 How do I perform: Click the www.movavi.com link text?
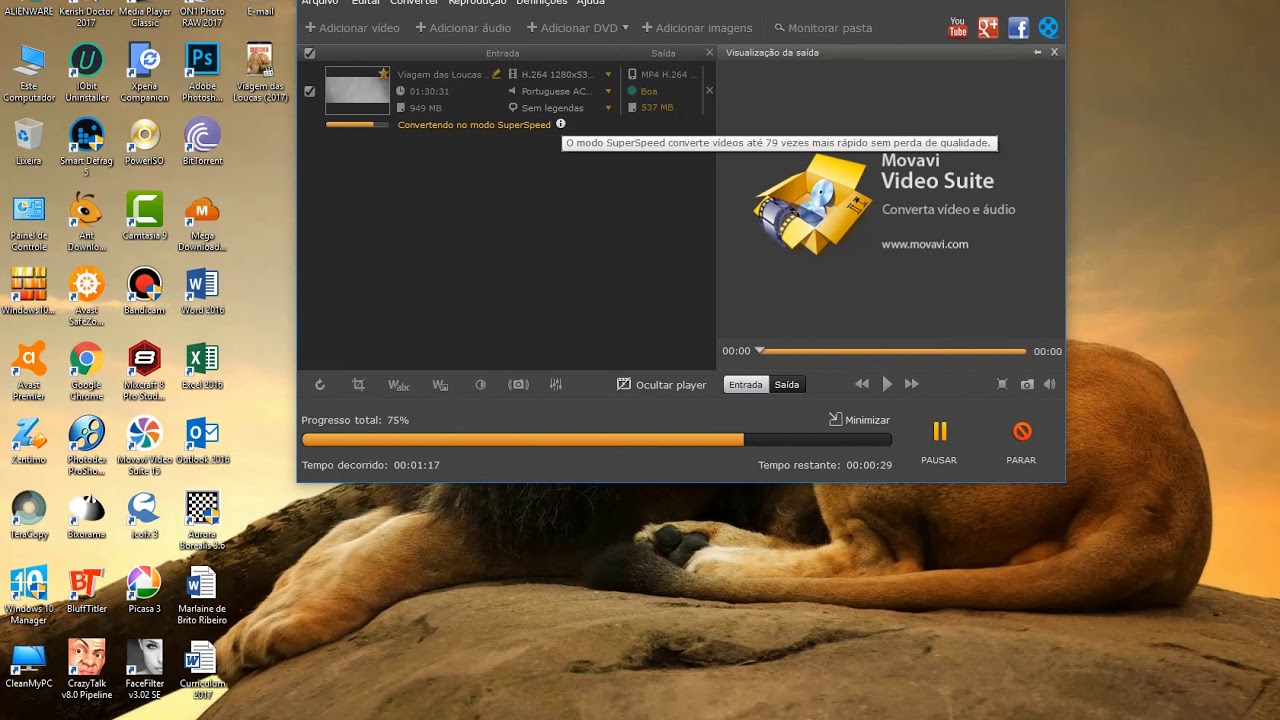[925, 244]
